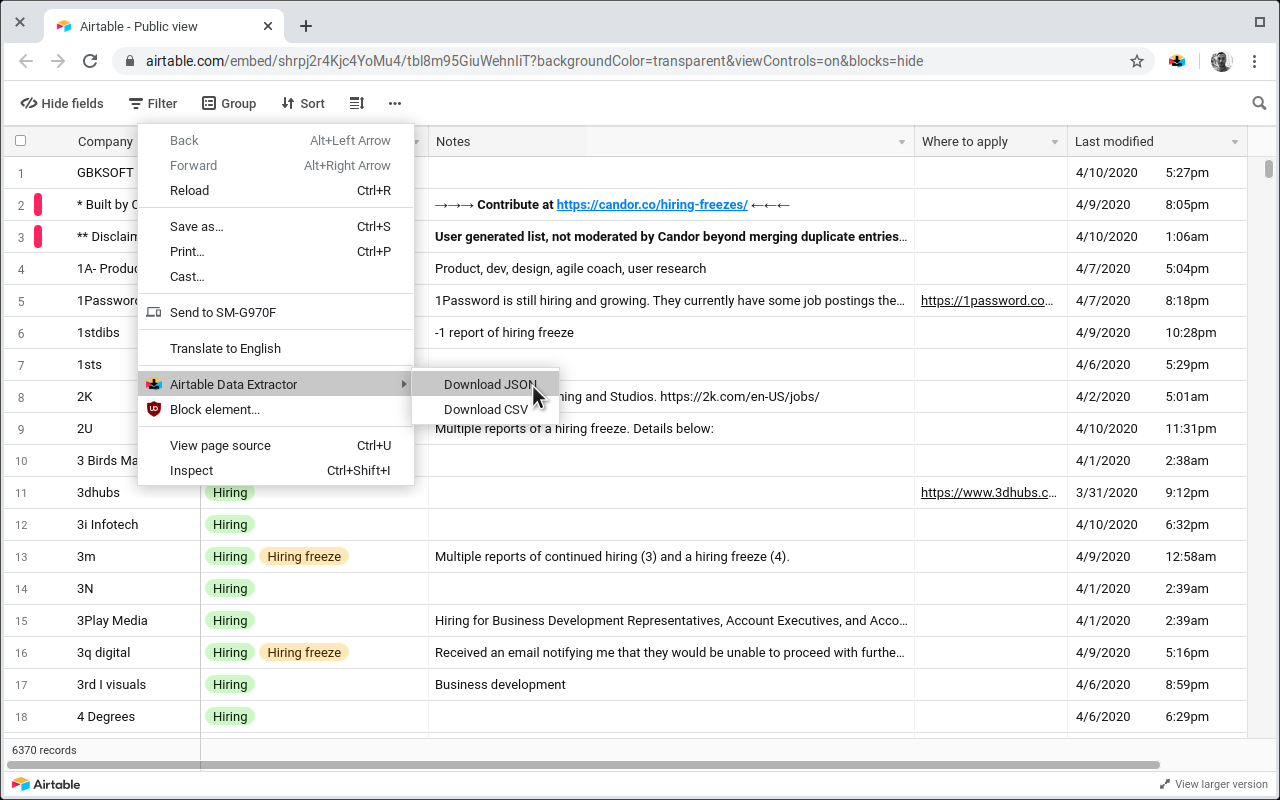1280x800 pixels.
Task: Select View page source
Action: click(276, 445)
